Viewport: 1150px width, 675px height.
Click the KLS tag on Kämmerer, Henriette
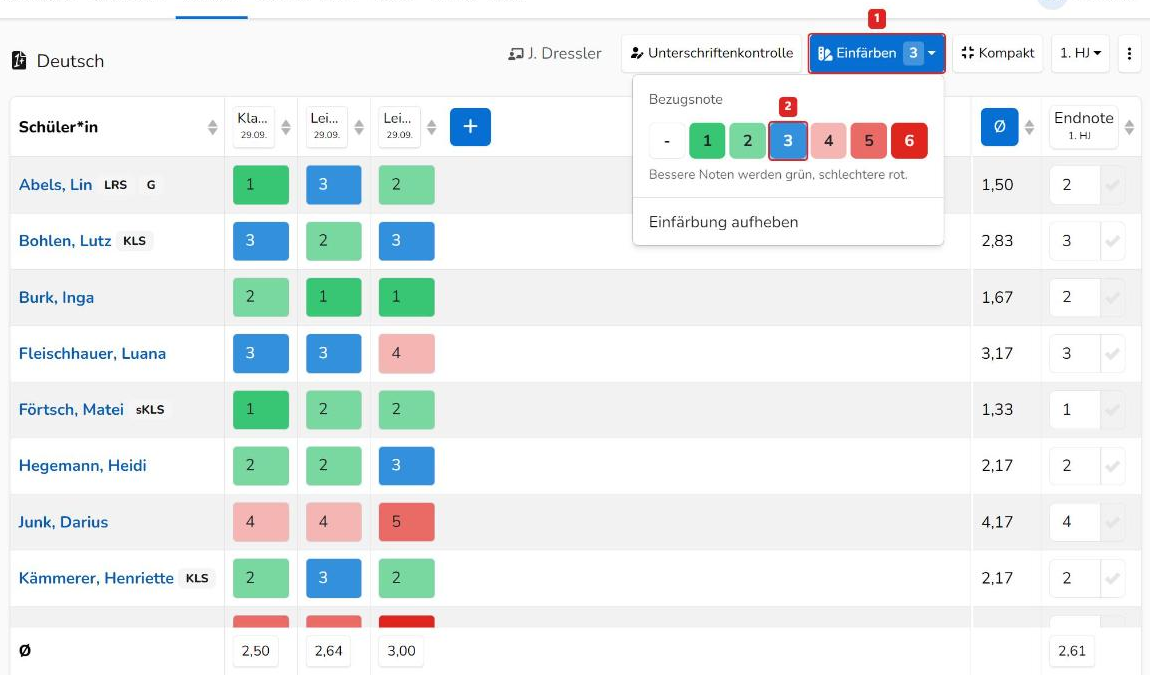click(197, 578)
